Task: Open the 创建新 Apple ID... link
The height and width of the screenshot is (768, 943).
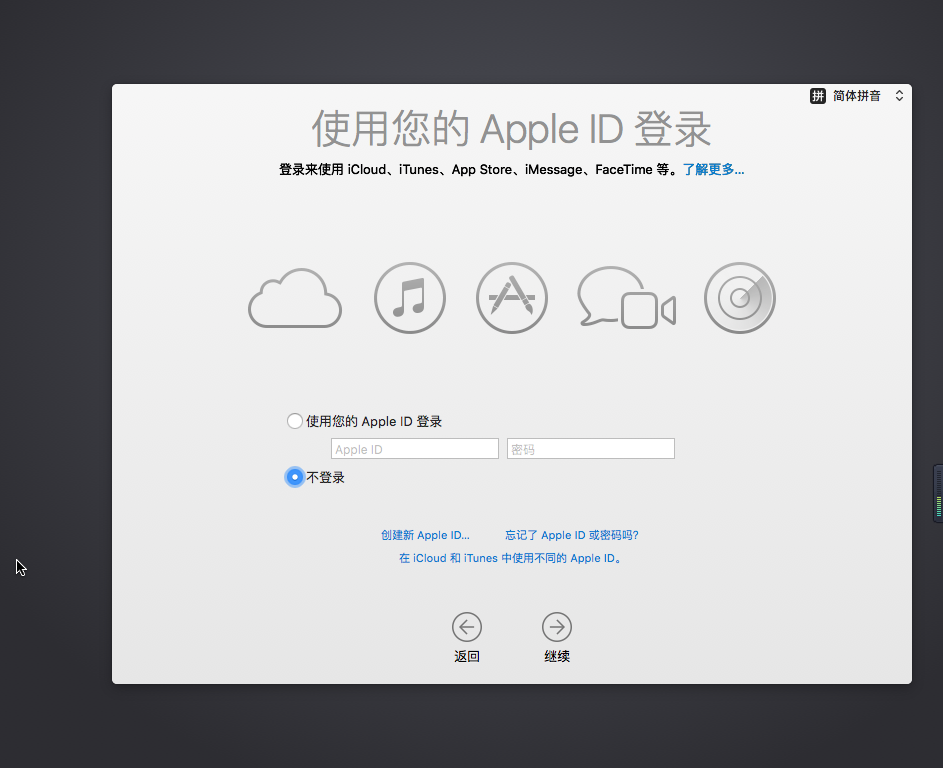Action: (x=425, y=535)
